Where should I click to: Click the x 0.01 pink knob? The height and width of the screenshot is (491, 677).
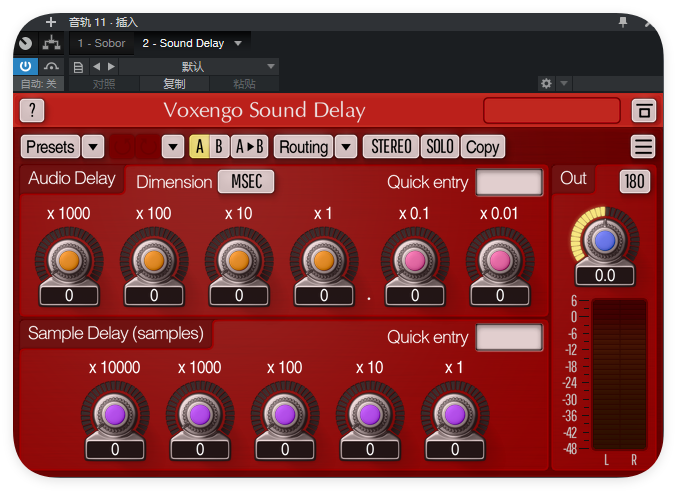(500, 260)
